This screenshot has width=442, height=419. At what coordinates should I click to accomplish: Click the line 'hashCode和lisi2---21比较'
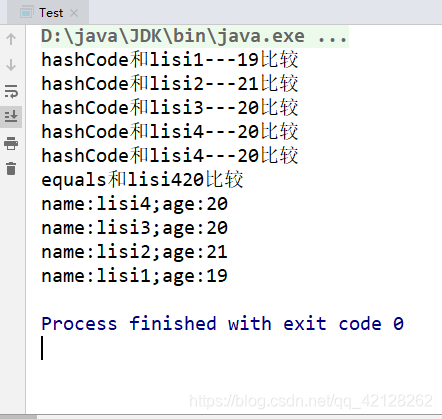click(170, 84)
